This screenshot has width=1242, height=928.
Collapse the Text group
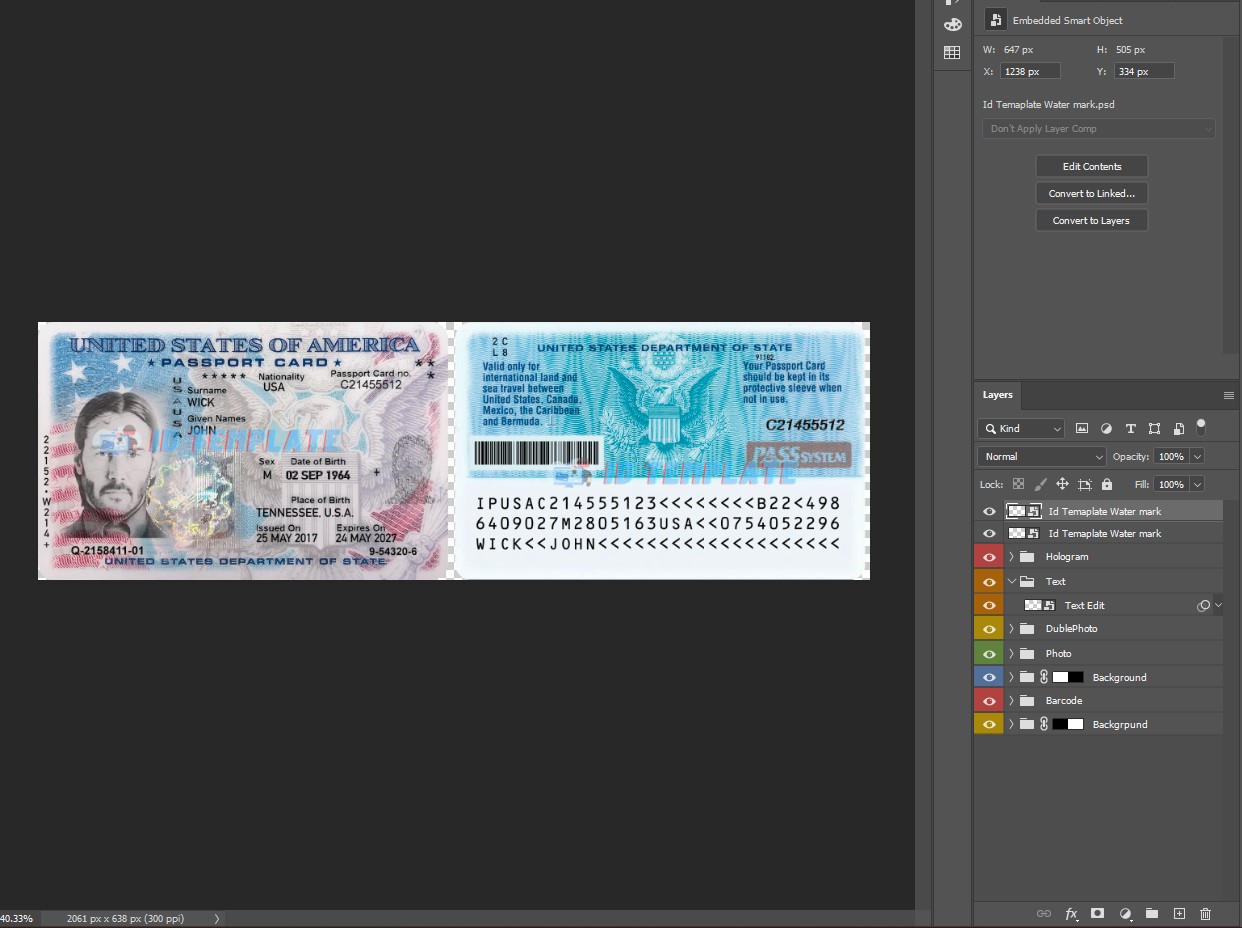1011,582
